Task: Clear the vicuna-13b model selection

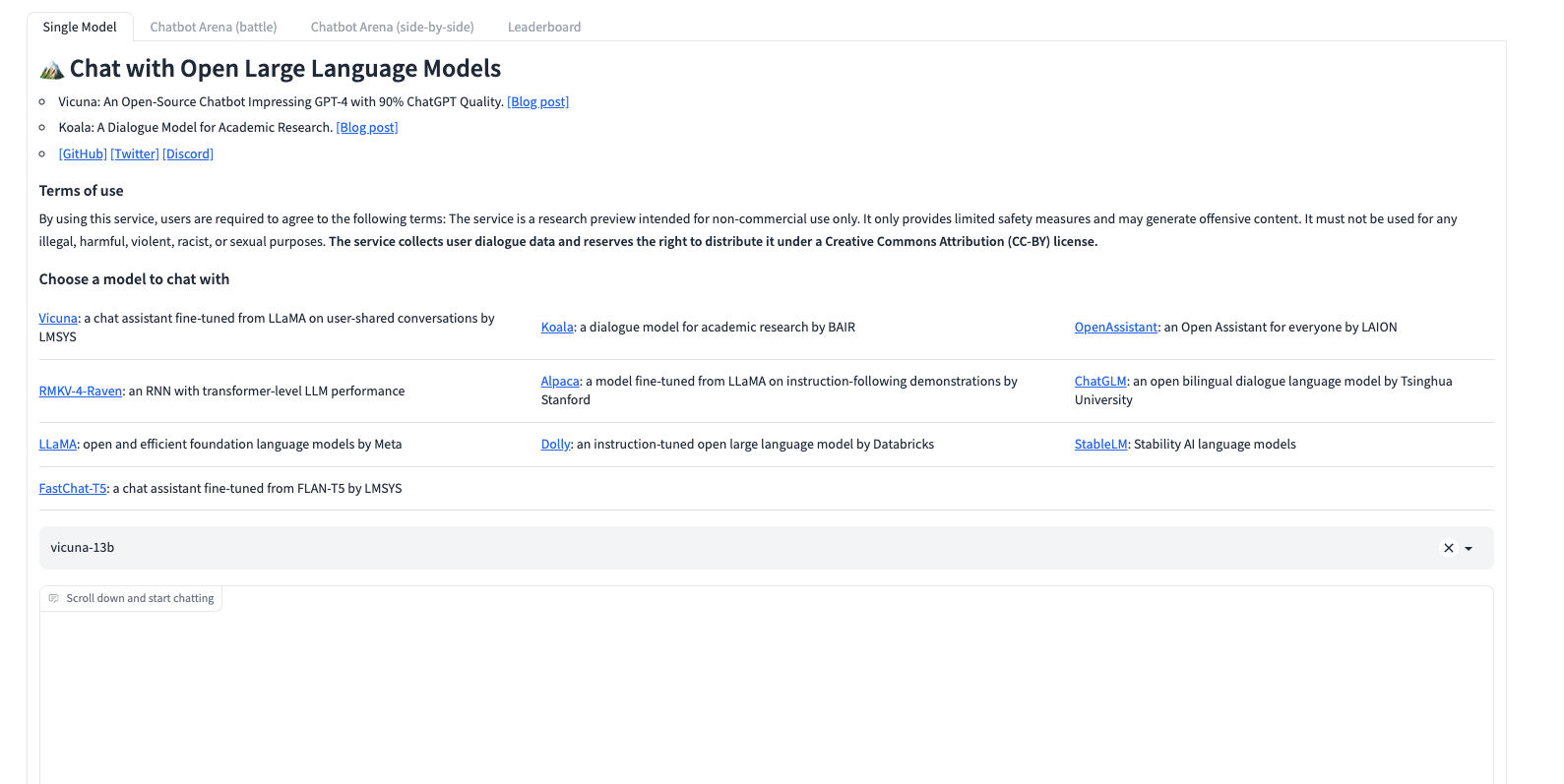Action: (1448, 548)
